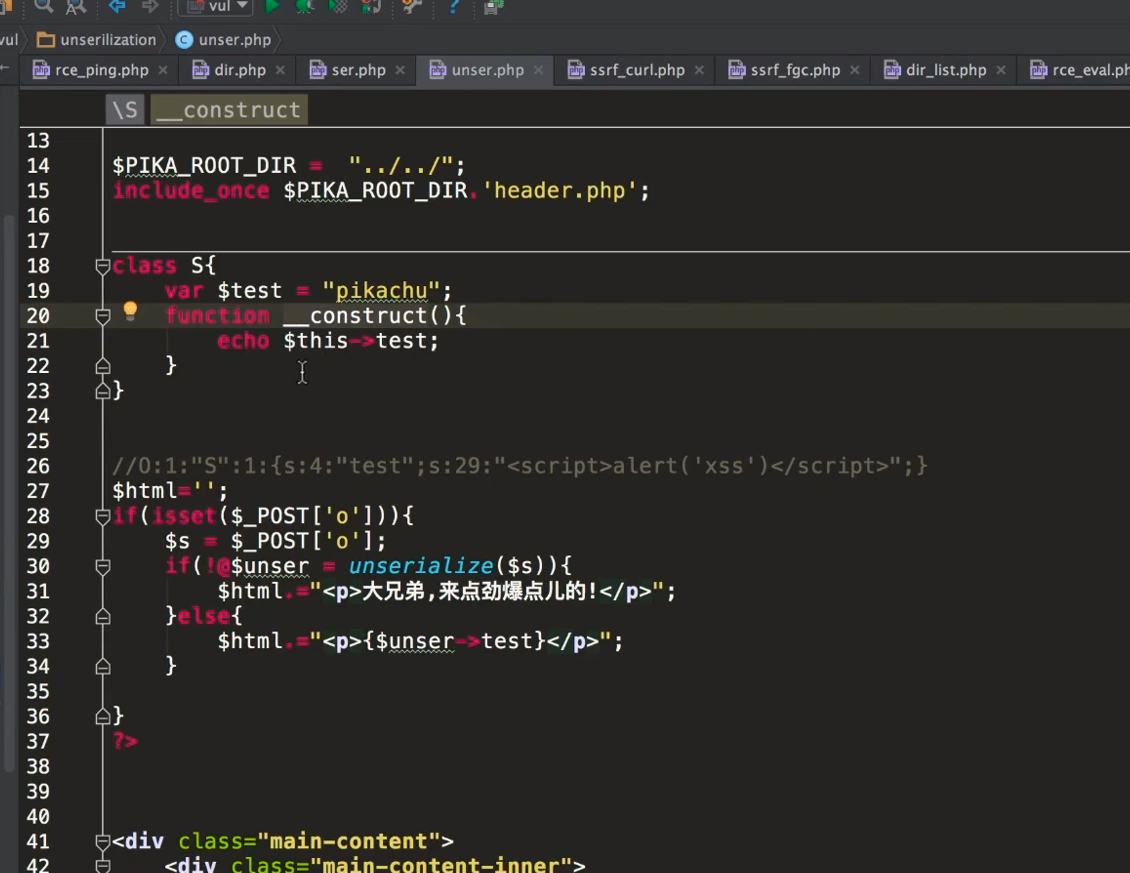Select the unserilization folder breadcrumb
1130x873 pixels.
tap(97, 40)
